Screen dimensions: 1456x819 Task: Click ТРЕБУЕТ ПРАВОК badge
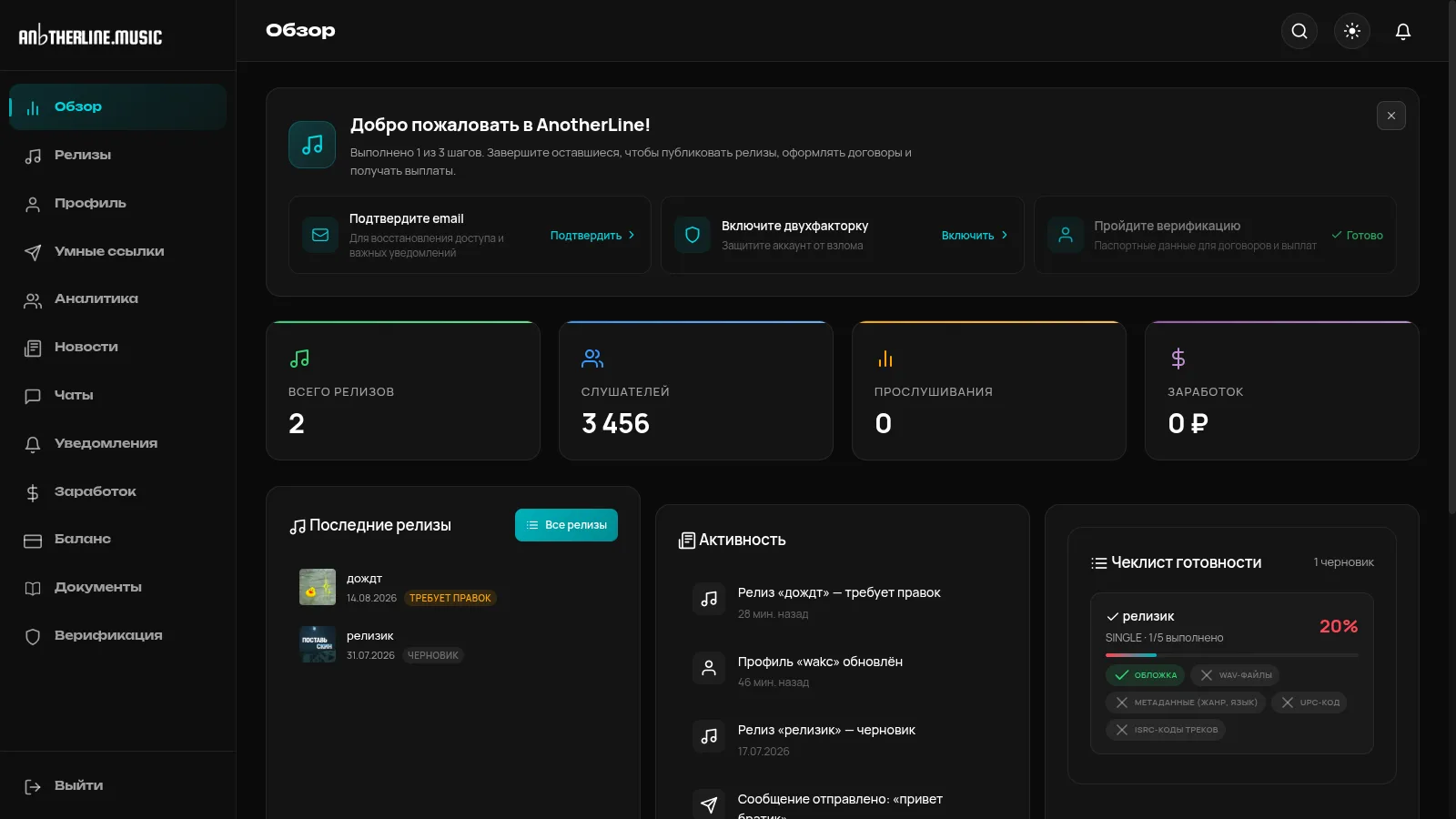pyautogui.click(x=450, y=598)
